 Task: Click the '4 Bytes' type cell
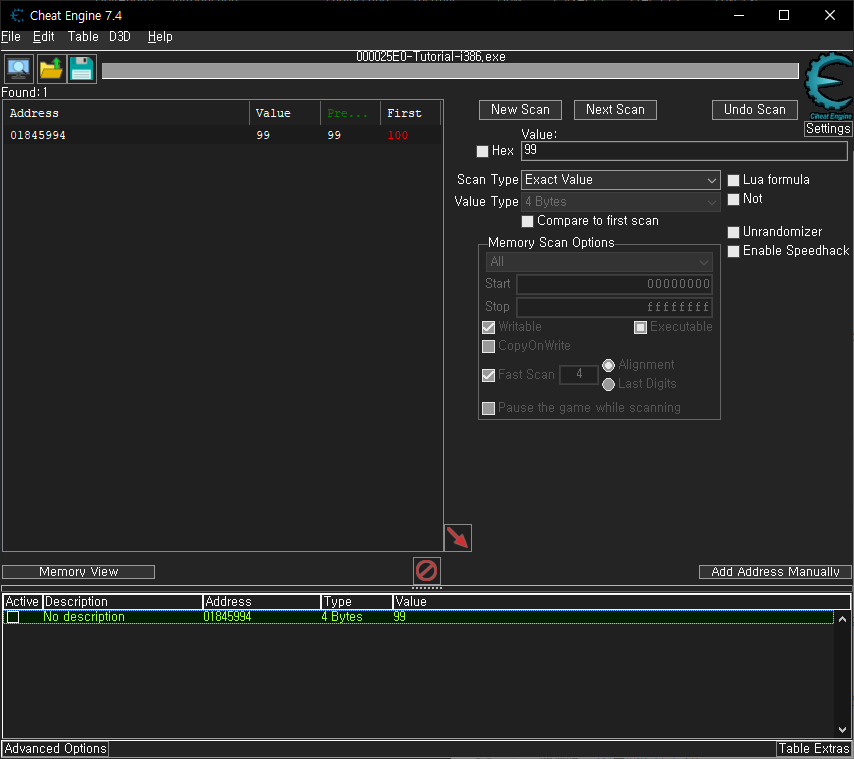341,617
